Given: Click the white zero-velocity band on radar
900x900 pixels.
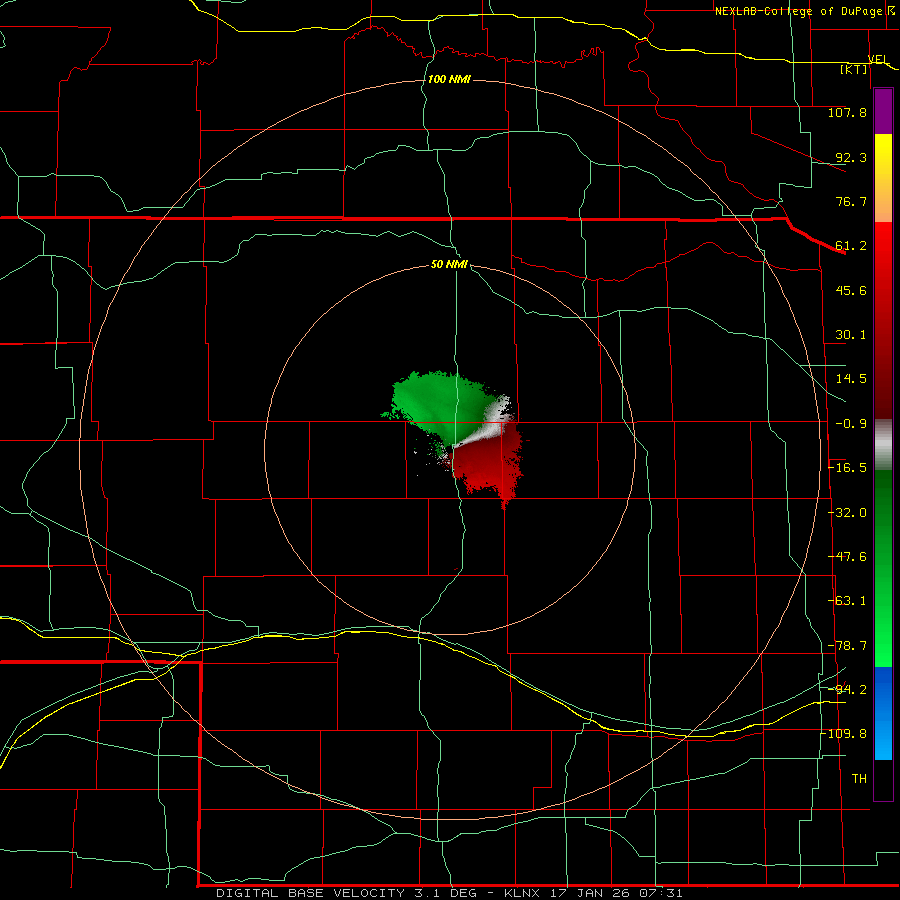Looking at the screenshot, I should tap(490, 424).
